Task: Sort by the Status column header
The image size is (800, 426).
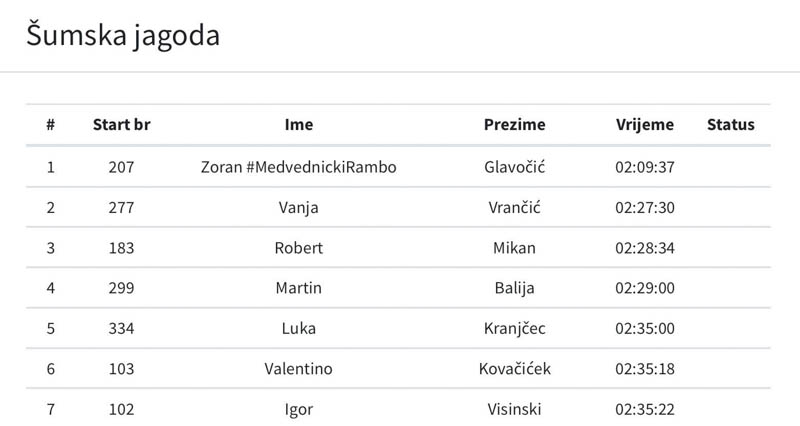Action: point(731,125)
